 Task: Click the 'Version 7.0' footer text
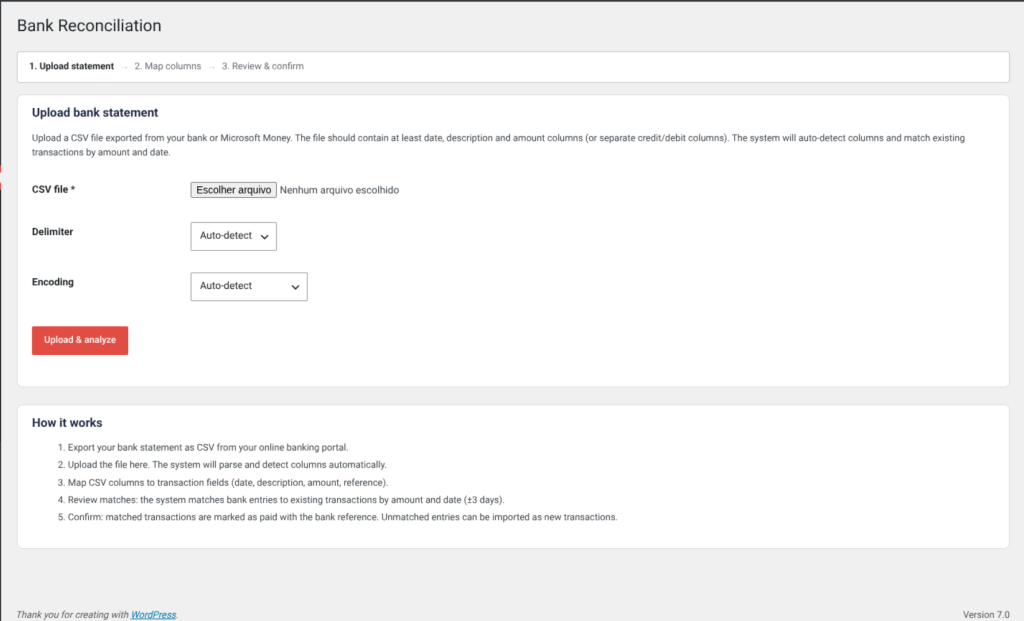coord(985,614)
